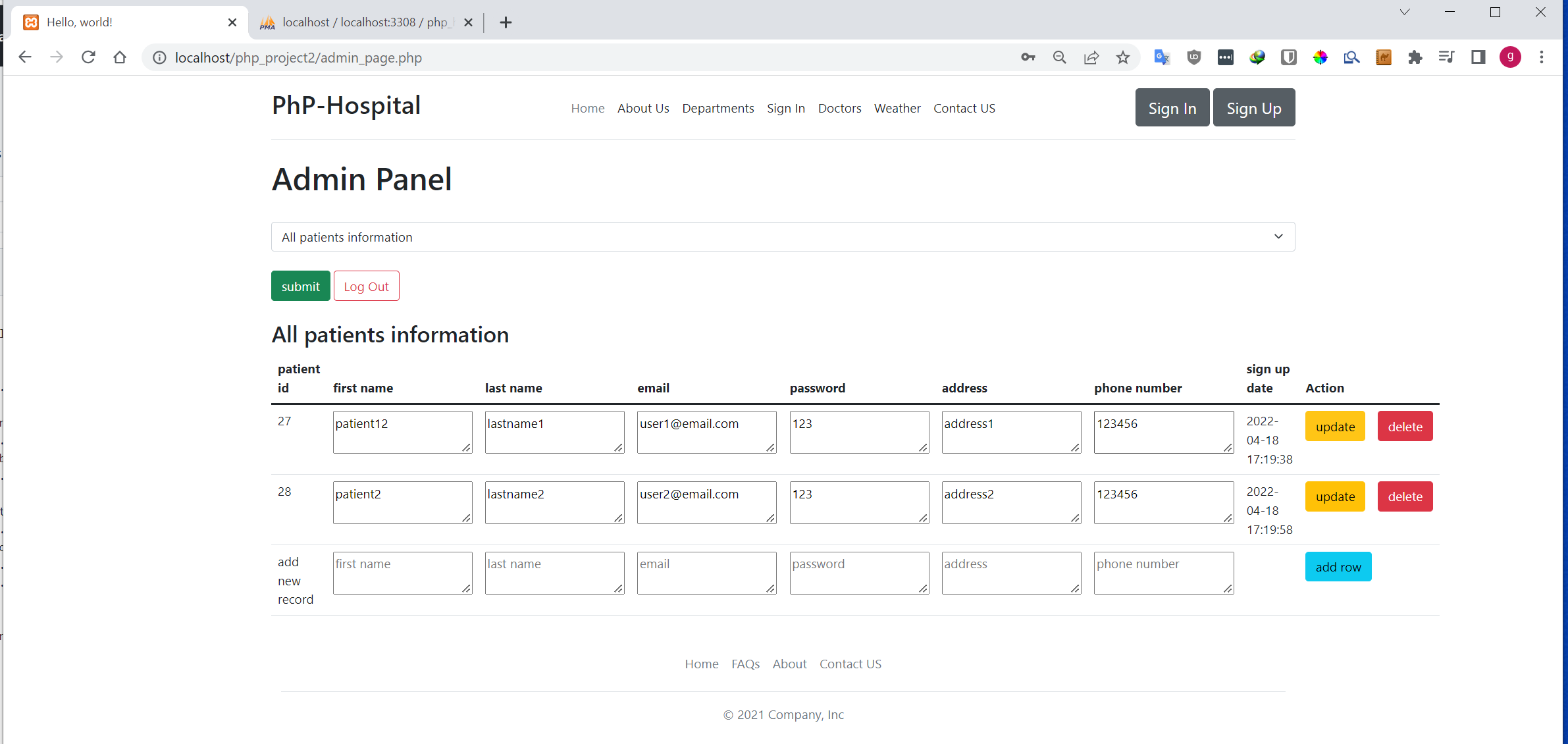Click the address1 text field
The image size is (1568, 744).
1012,432
